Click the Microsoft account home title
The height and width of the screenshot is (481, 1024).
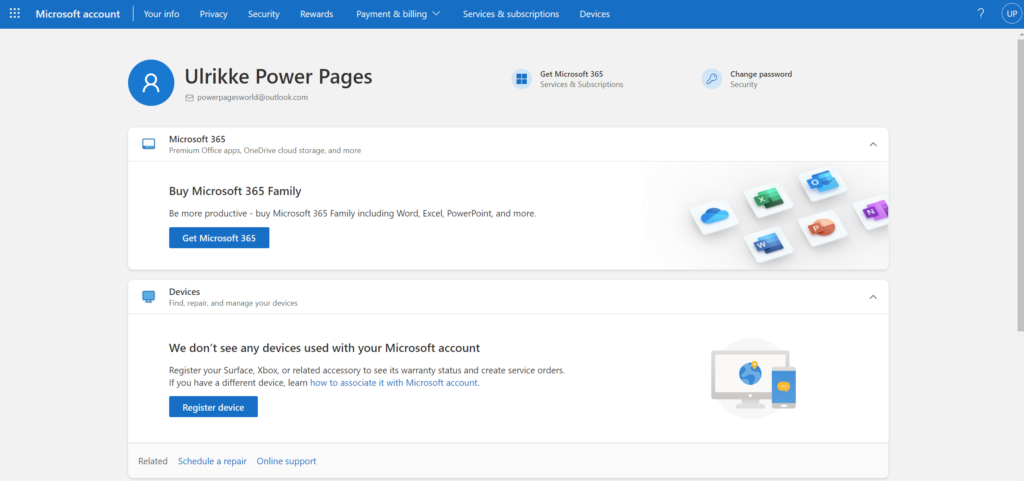(78, 14)
